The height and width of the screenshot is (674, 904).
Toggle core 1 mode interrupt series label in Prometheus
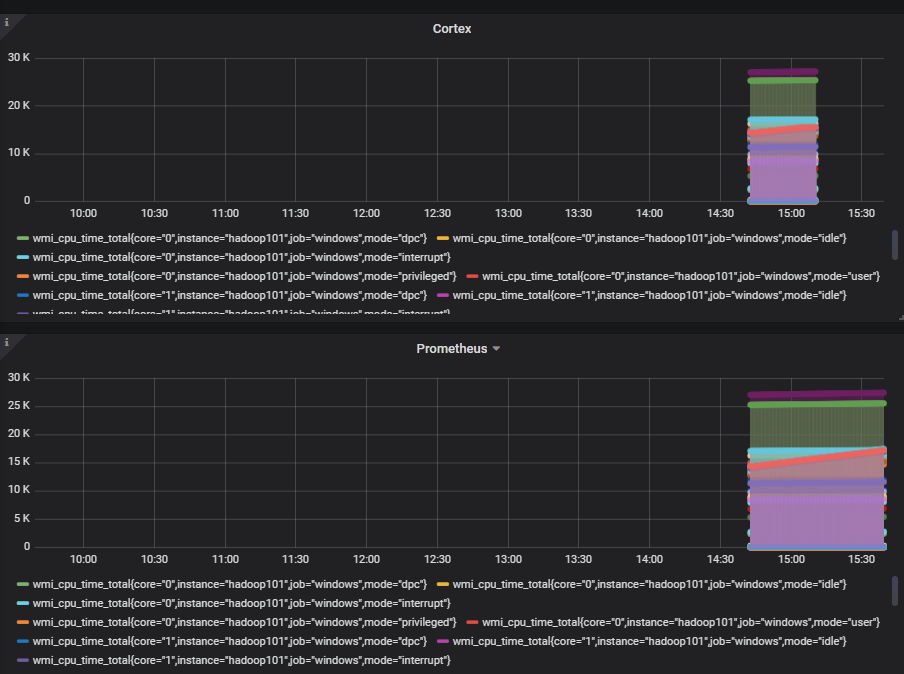[x=242, y=660]
